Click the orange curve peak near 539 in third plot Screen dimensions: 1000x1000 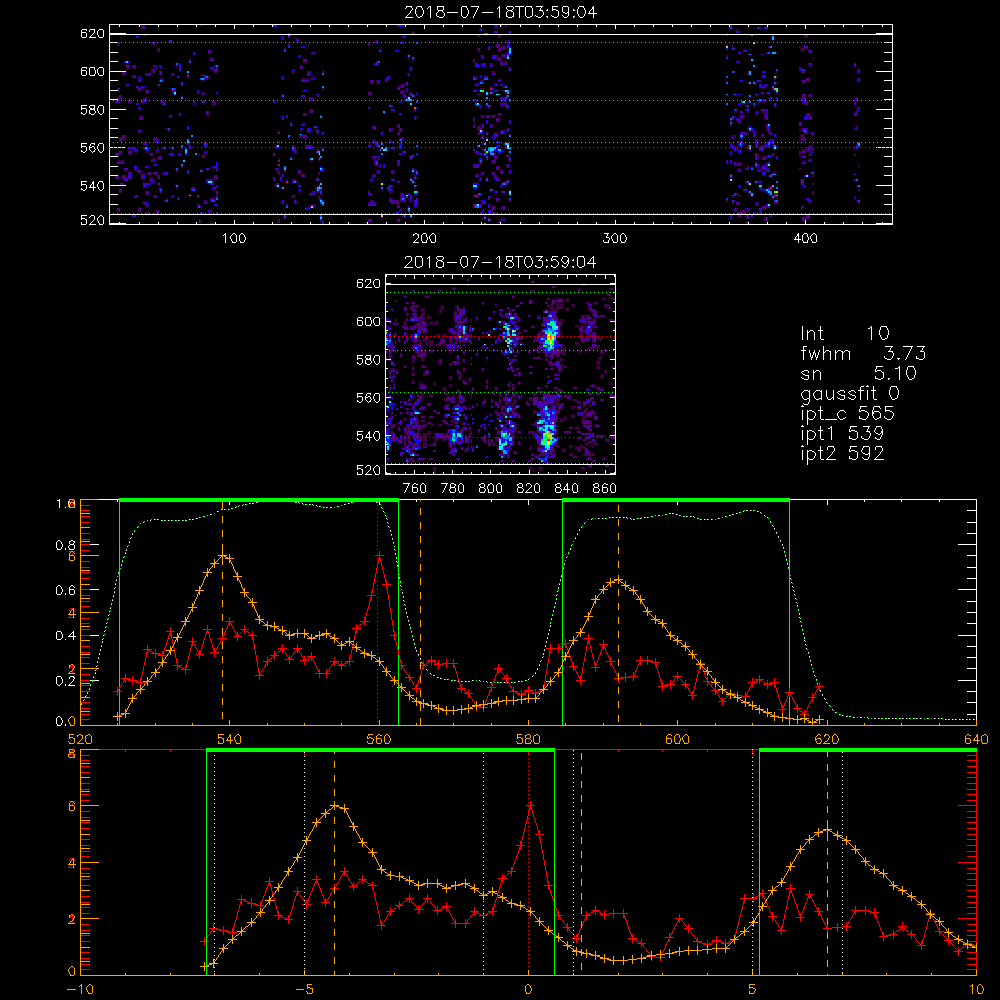click(x=223, y=555)
